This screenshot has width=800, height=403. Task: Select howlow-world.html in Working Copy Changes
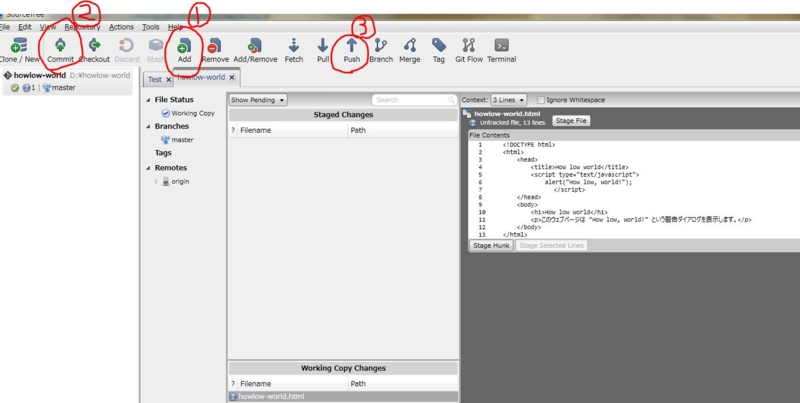[x=343, y=396]
